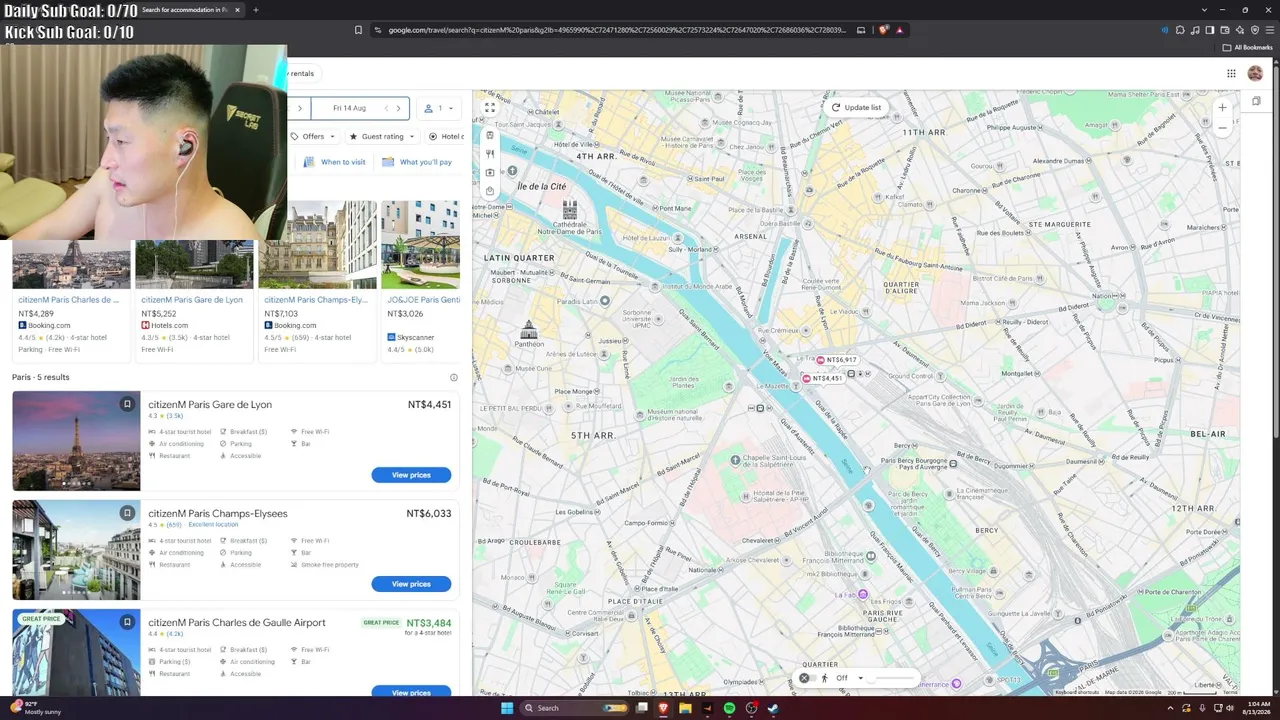Open the Windows Start menu

click(x=507, y=708)
